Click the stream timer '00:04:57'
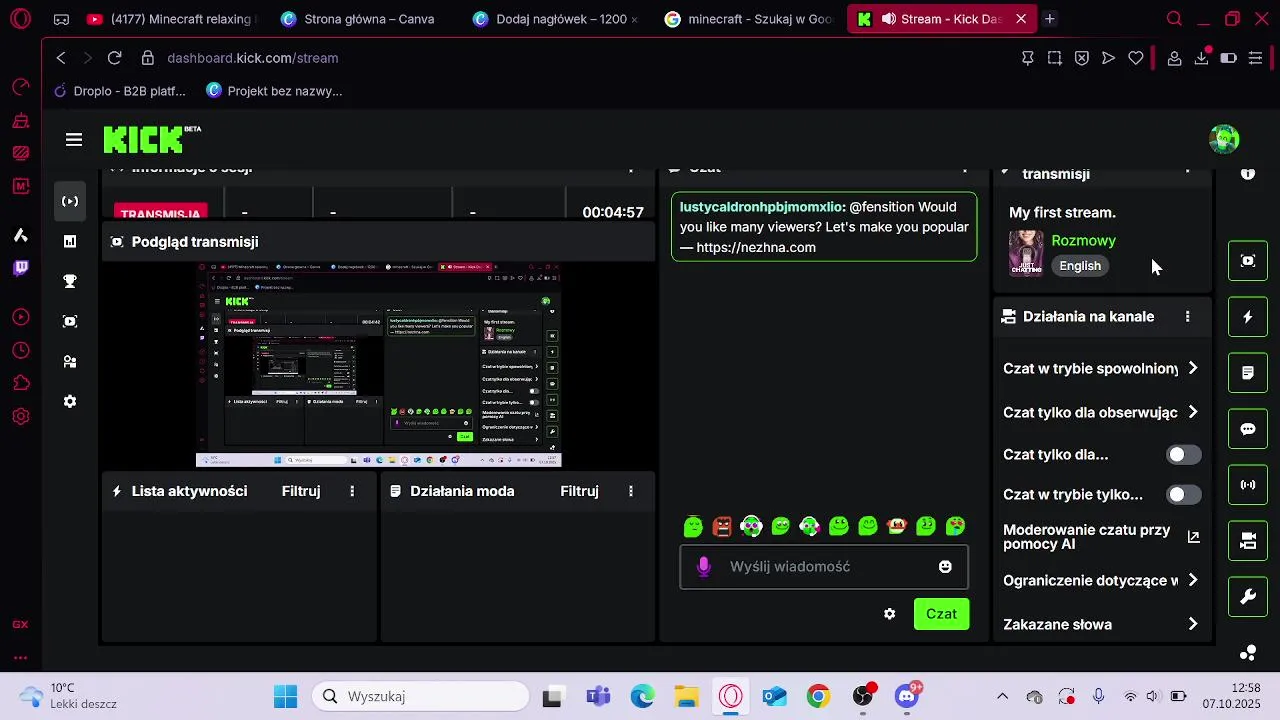Image resolution: width=1280 pixels, height=720 pixels. point(612,212)
